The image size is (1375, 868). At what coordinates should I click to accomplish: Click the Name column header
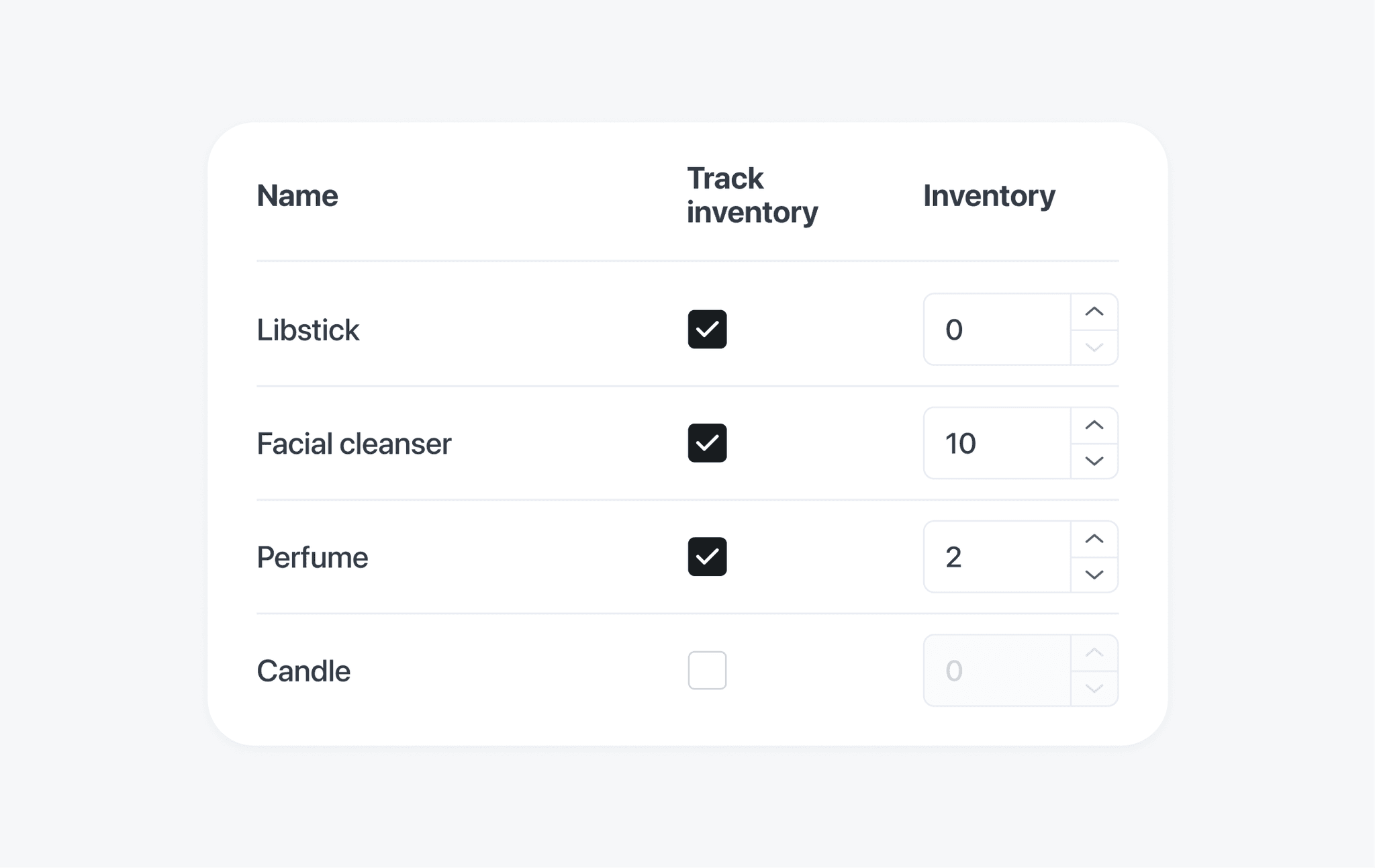297,195
